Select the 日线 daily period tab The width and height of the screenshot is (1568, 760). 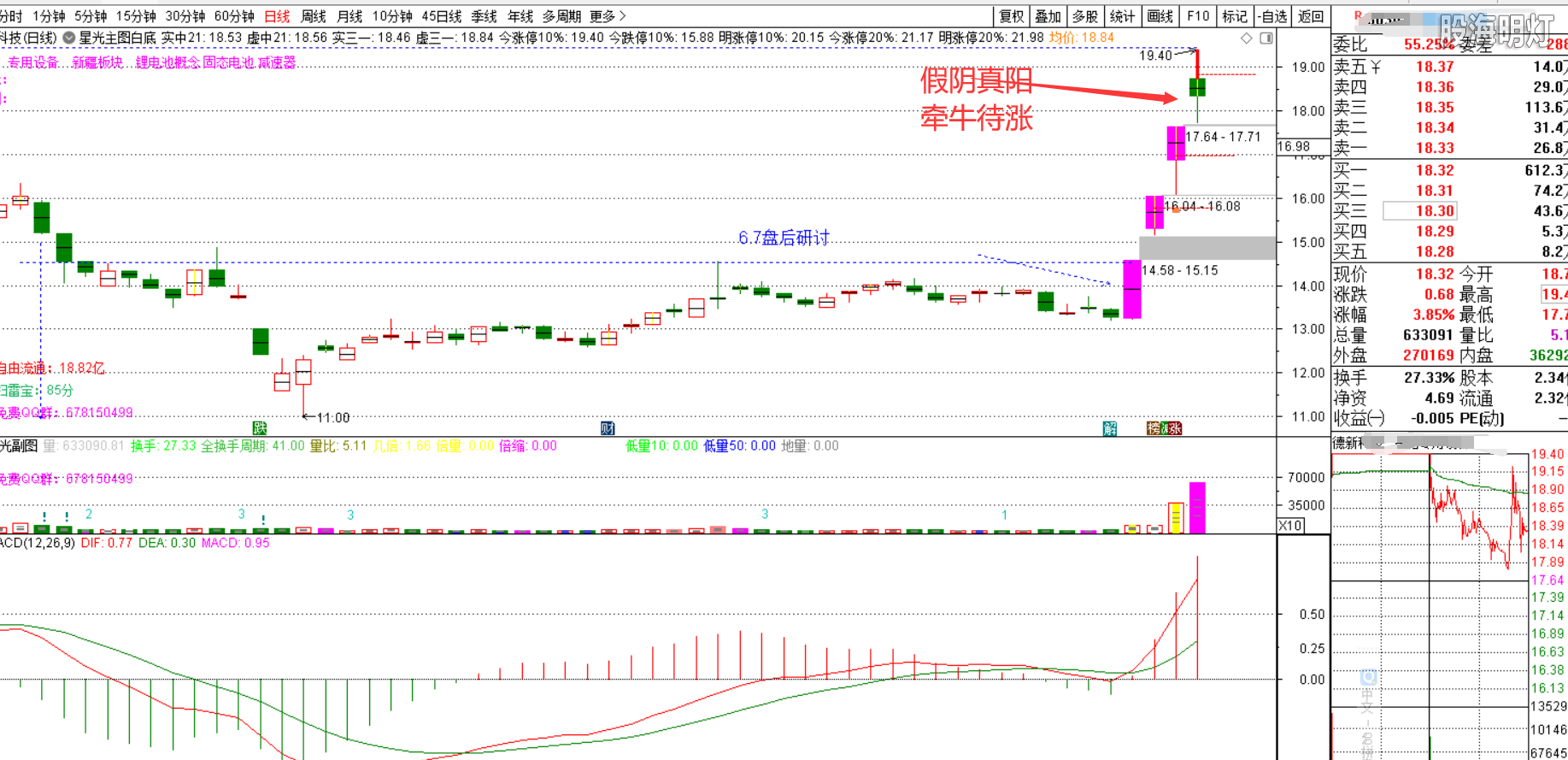277,16
